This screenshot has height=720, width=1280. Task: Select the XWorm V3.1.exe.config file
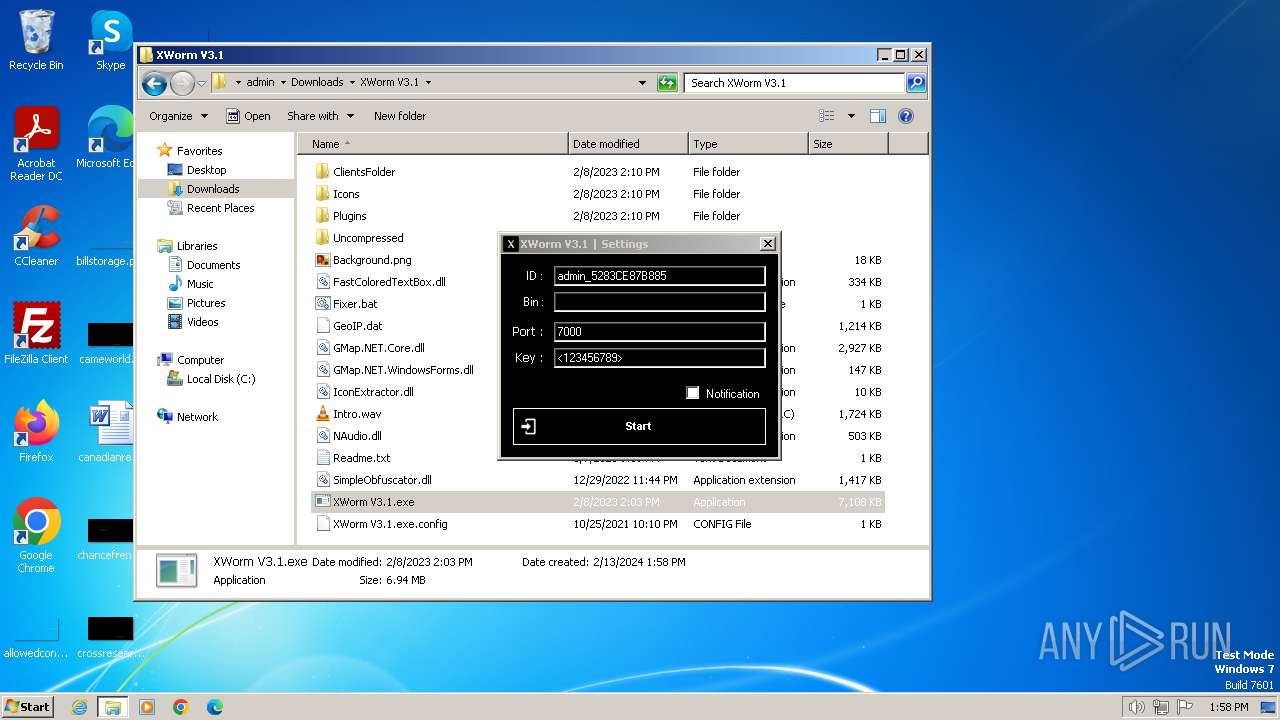390,524
